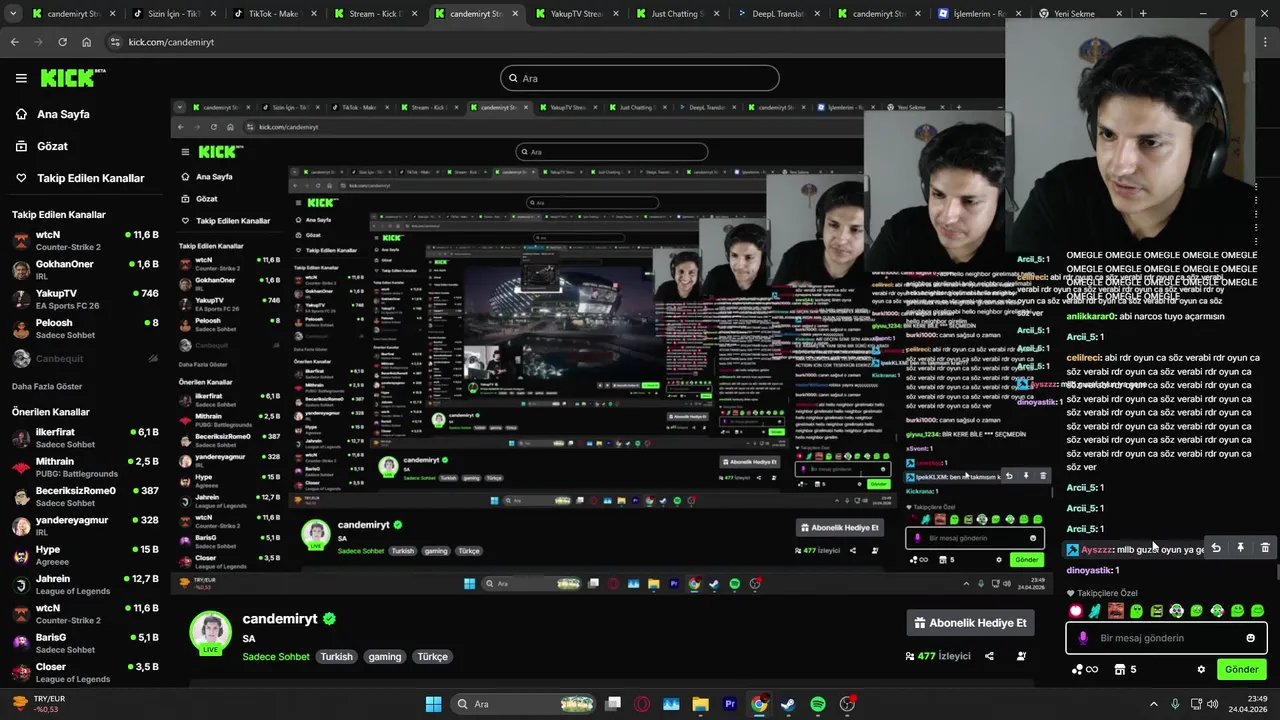This screenshot has width=1280, height=720.
Task: Click the reply arrow on the hovered Ayszzz message
Action: coord(1216,548)
